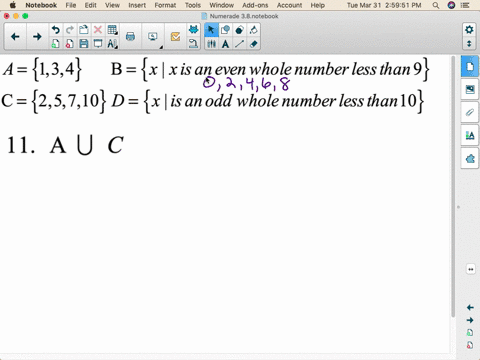Open the Add-ons menu
The width and height of the screenshot is (480, 360).
255,5
